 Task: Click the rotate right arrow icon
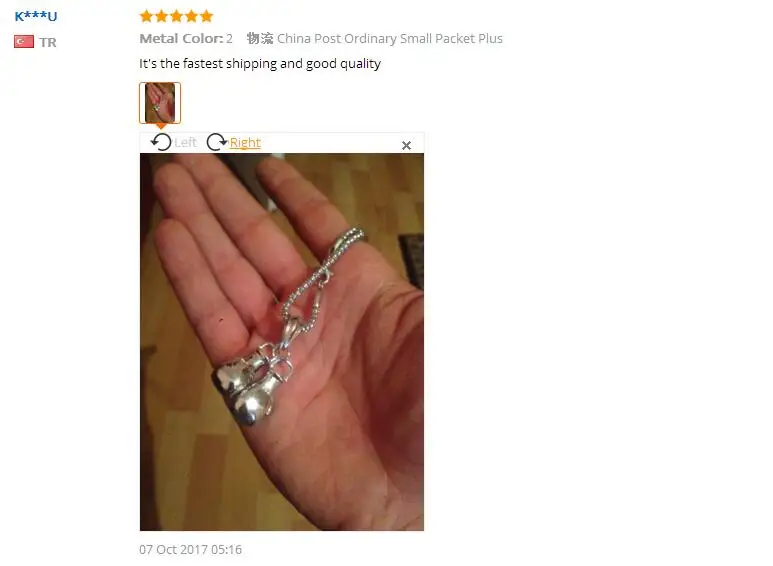[216, 142]
